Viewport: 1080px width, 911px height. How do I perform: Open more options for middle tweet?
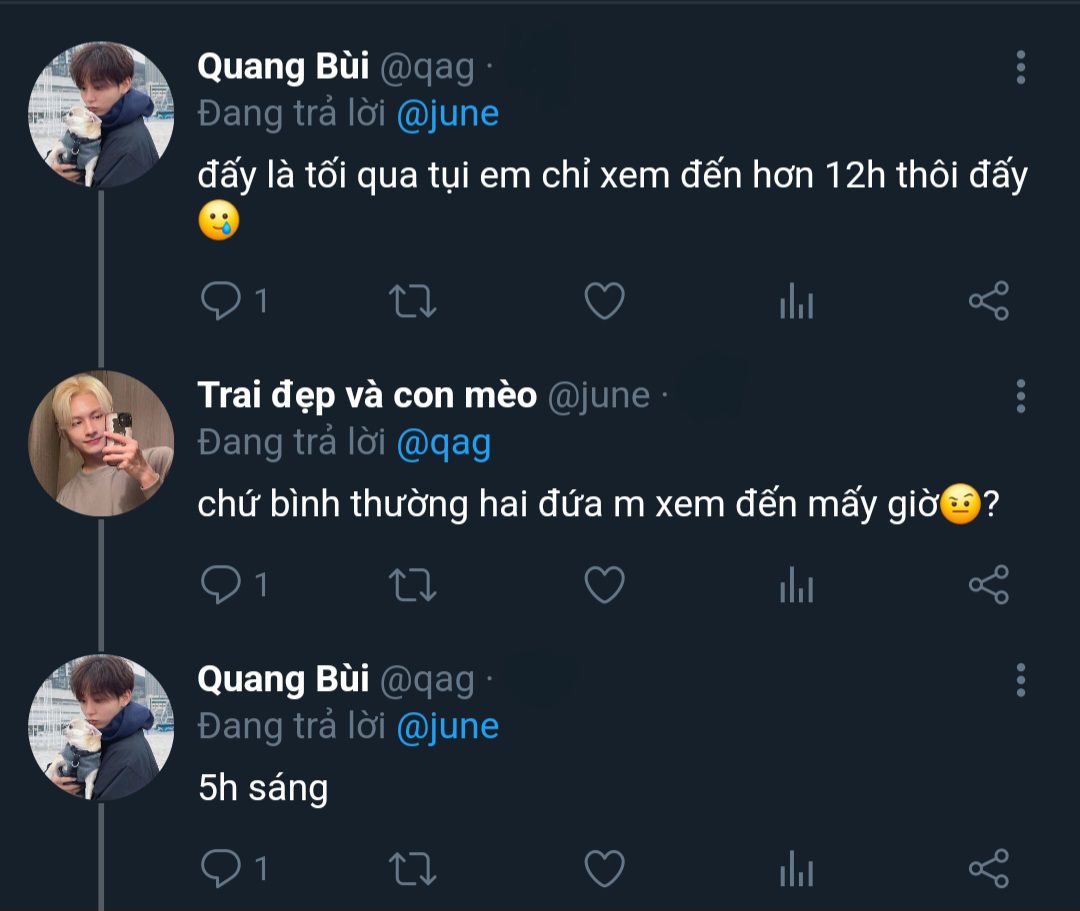tap(1020, 396)
